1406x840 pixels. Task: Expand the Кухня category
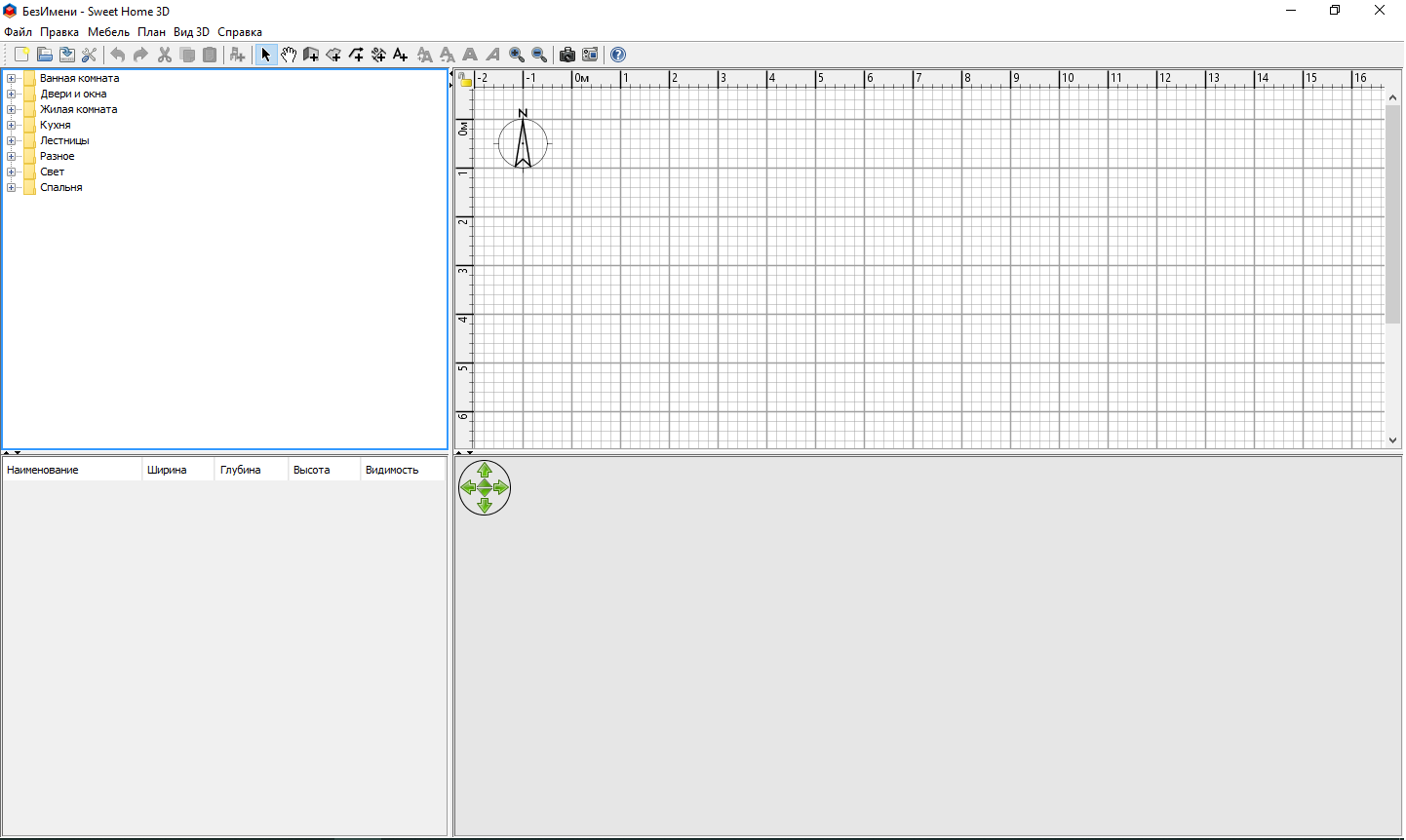point(11,125)
